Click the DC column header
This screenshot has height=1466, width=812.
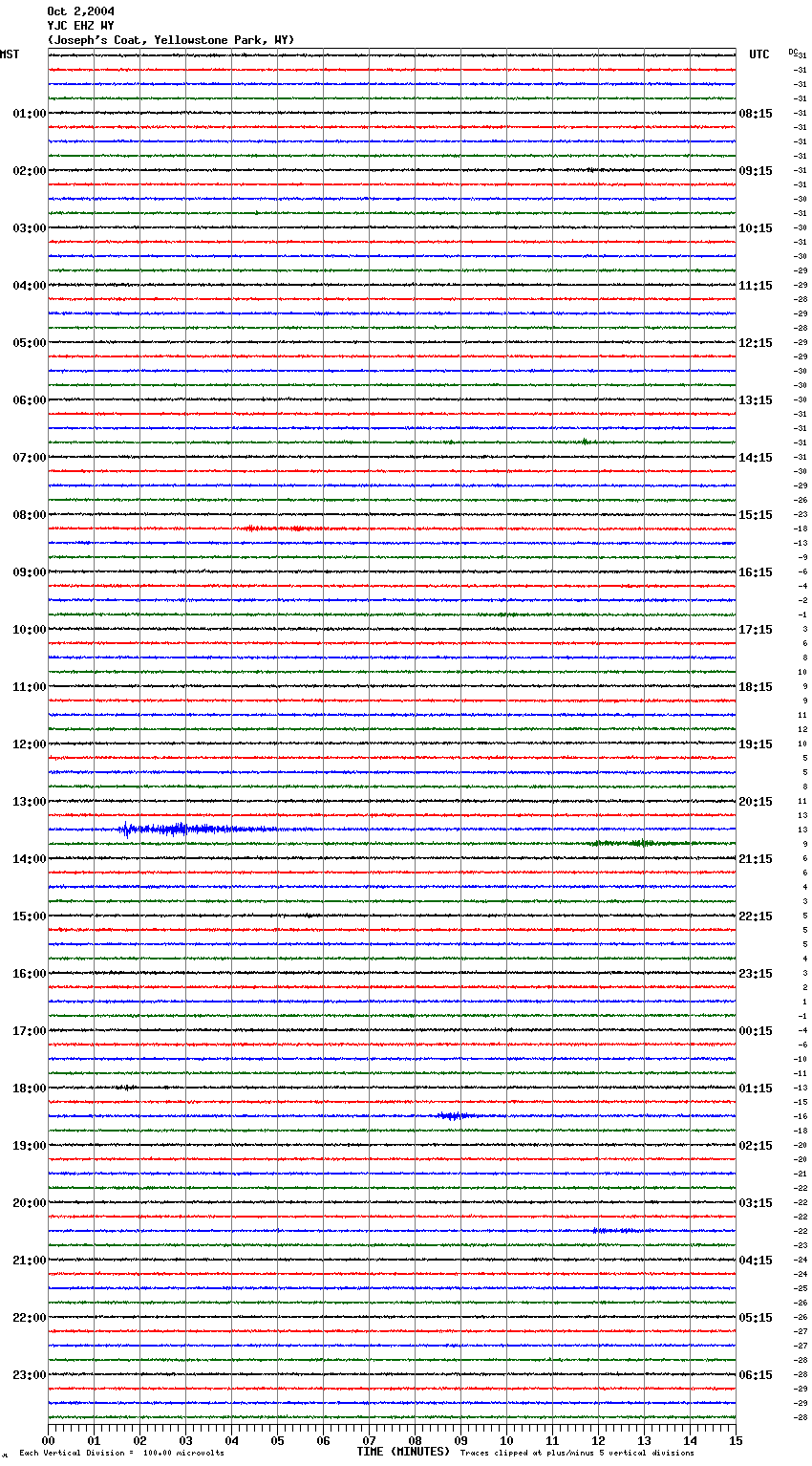793,52
